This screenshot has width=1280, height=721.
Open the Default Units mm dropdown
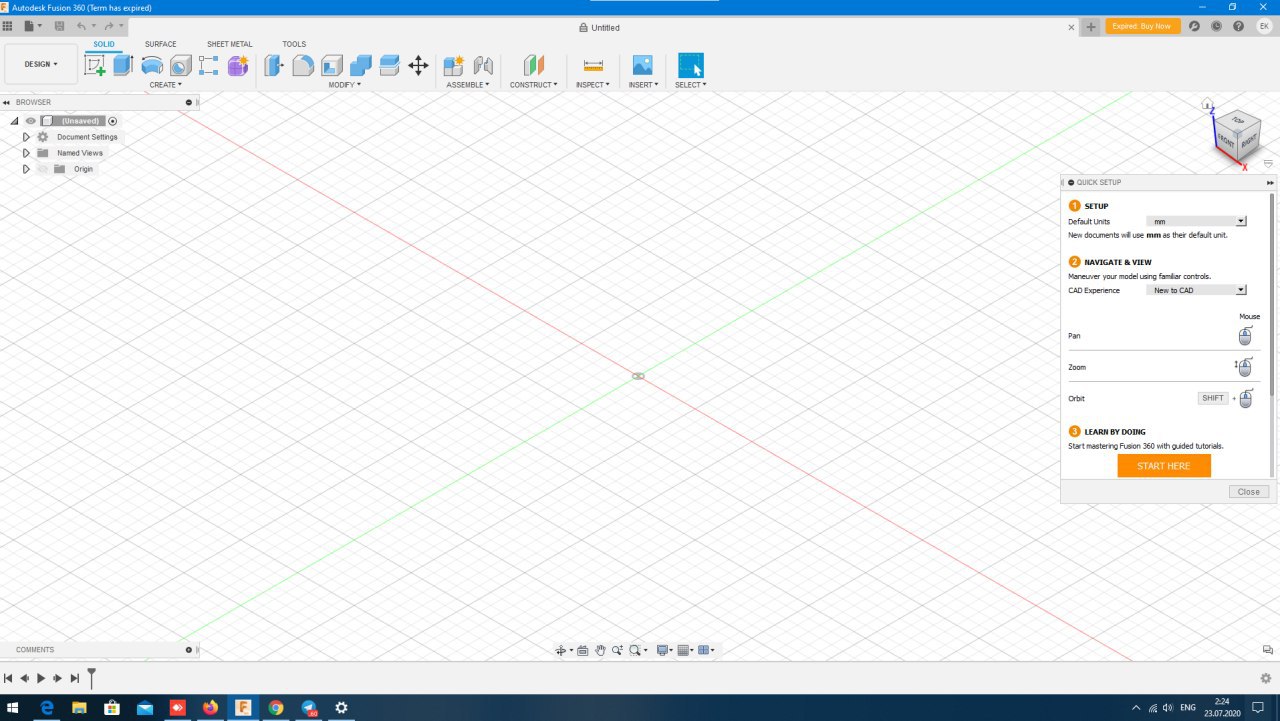click(x=1196, y=221)
